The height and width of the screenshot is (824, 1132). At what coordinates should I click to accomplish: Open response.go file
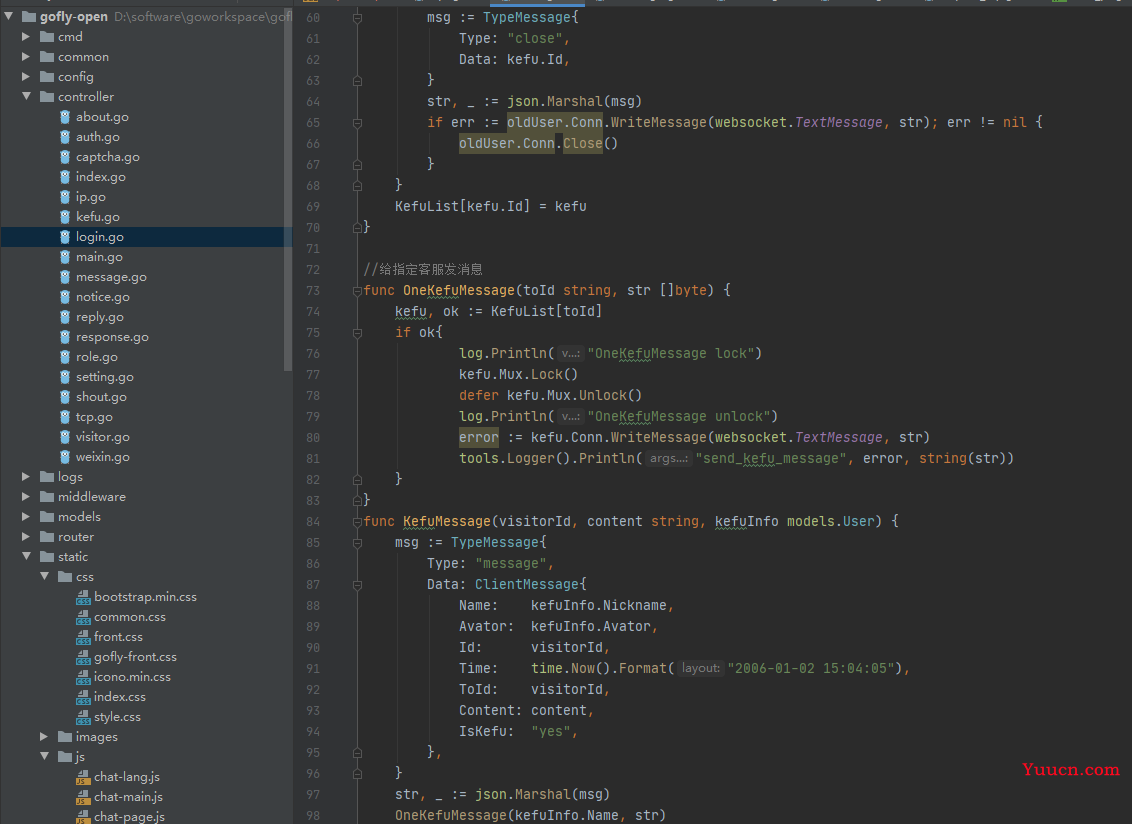click(x=112, y=337)
